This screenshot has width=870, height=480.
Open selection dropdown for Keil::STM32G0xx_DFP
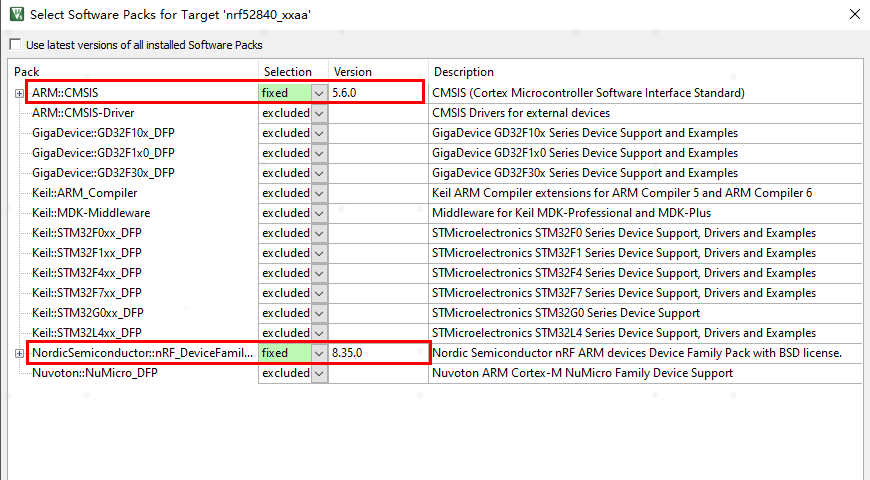(319, 313)
